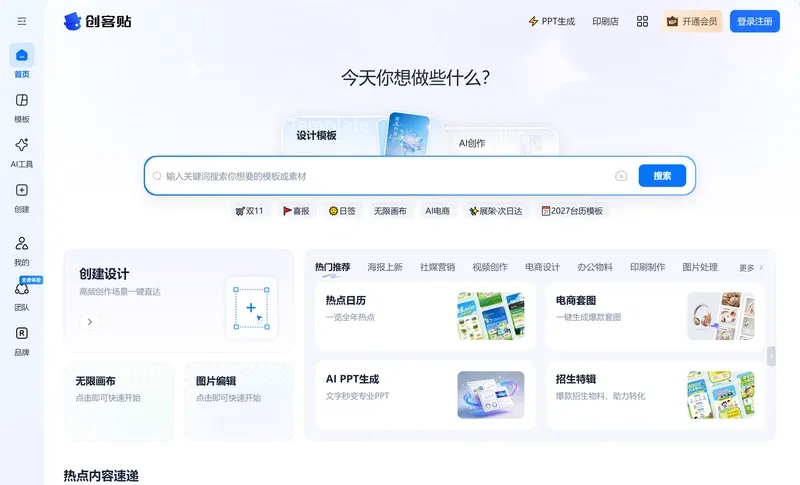Viewport: 800px width, 485px height.
Task: Select the 日签 search tag
Action: 342,211
